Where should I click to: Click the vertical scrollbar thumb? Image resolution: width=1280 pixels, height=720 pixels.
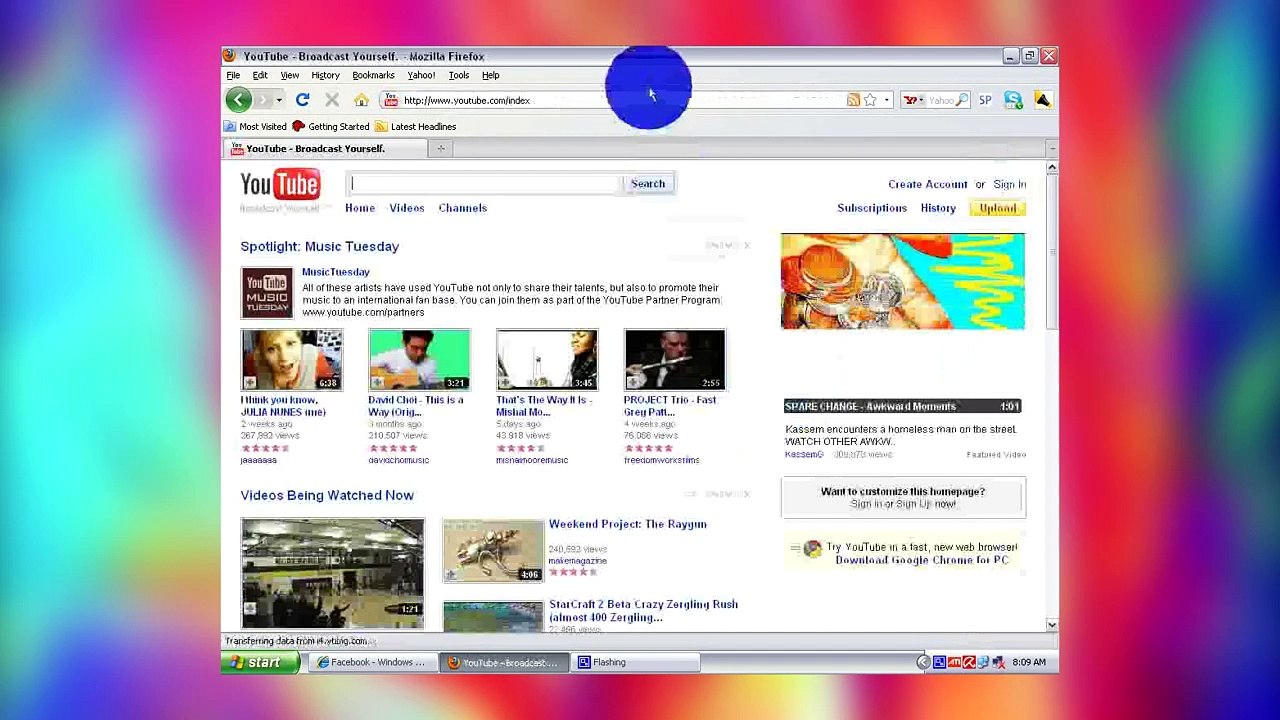point(1052,250)
